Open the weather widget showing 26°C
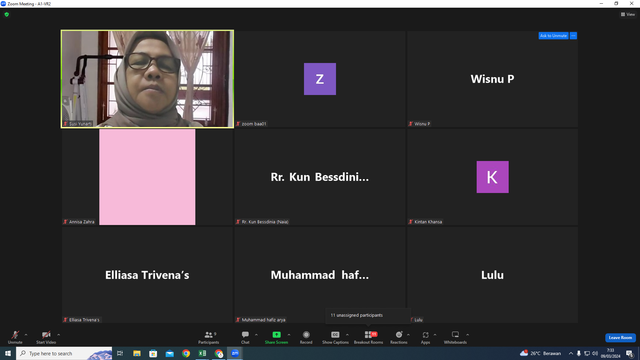 [x=541, y=353]
